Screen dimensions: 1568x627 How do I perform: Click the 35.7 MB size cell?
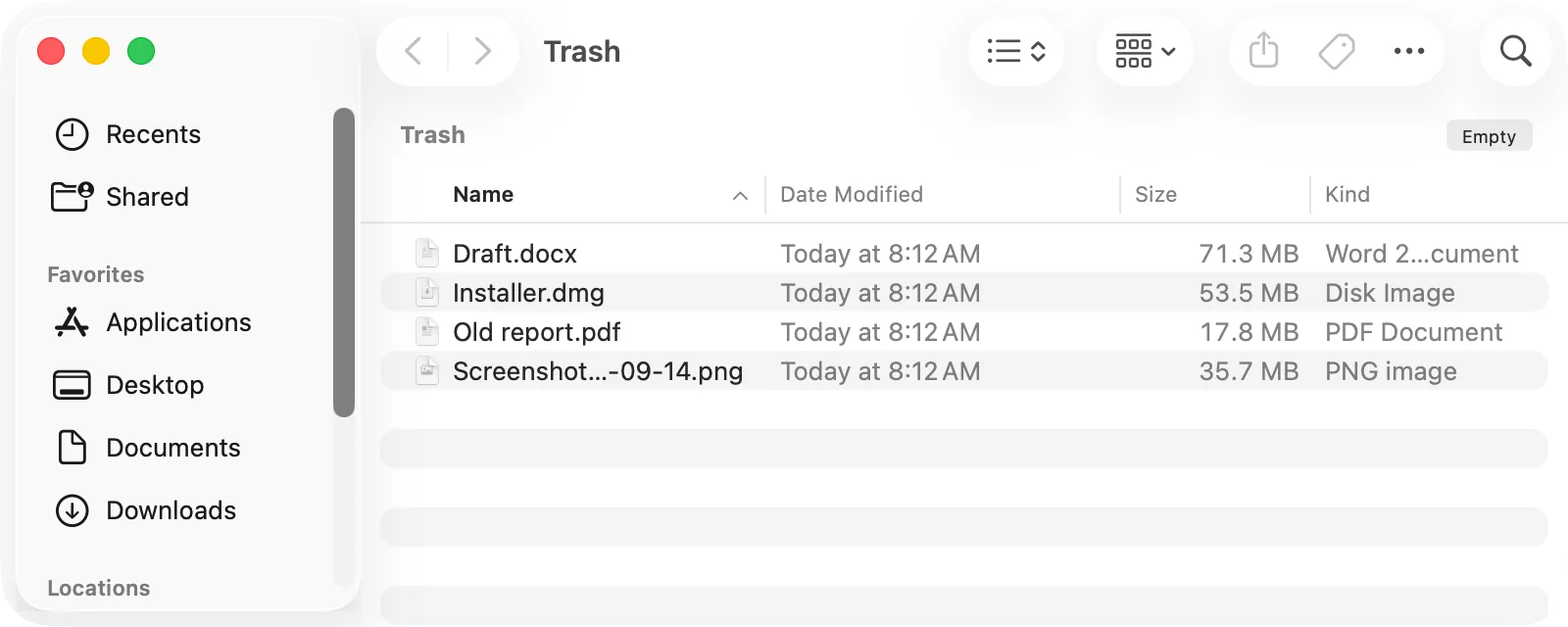1249,371
